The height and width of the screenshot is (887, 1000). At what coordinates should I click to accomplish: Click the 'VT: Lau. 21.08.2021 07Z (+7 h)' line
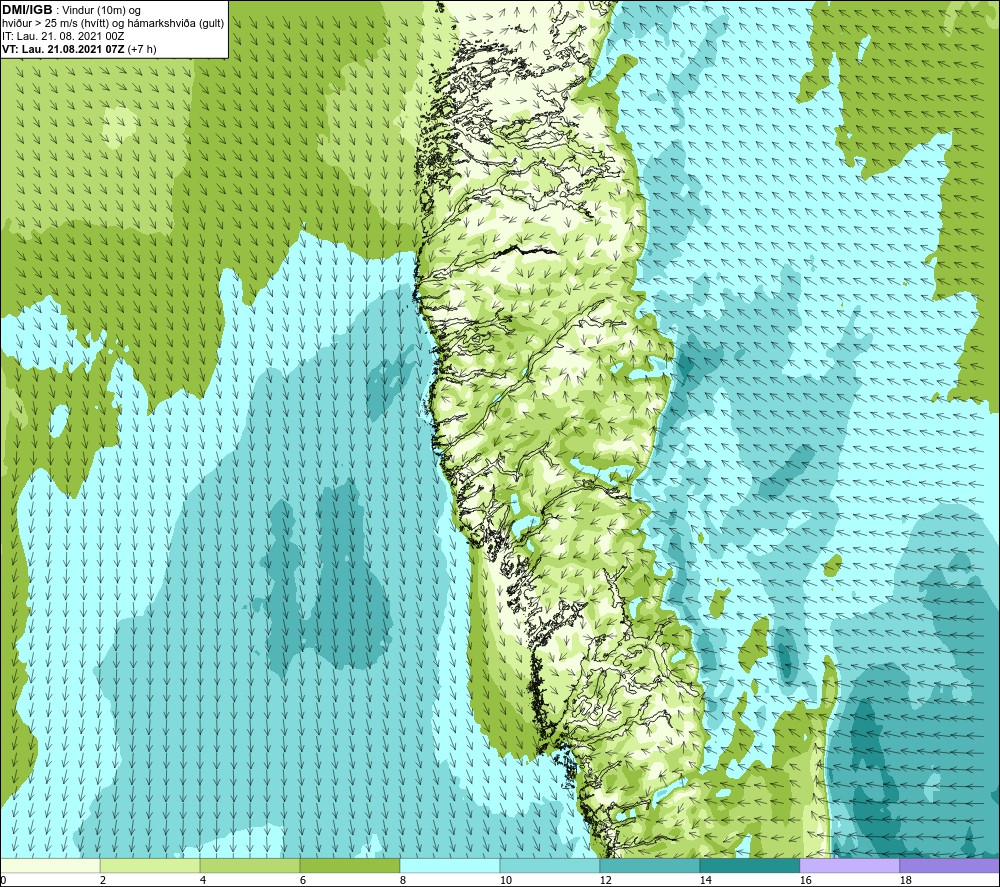click(79, 49)
